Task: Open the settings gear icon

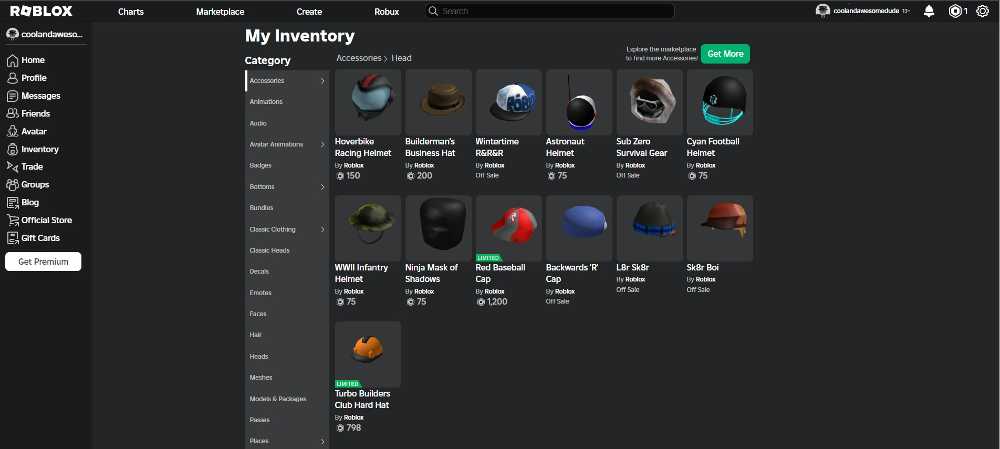Action: [x=982, y=11]
